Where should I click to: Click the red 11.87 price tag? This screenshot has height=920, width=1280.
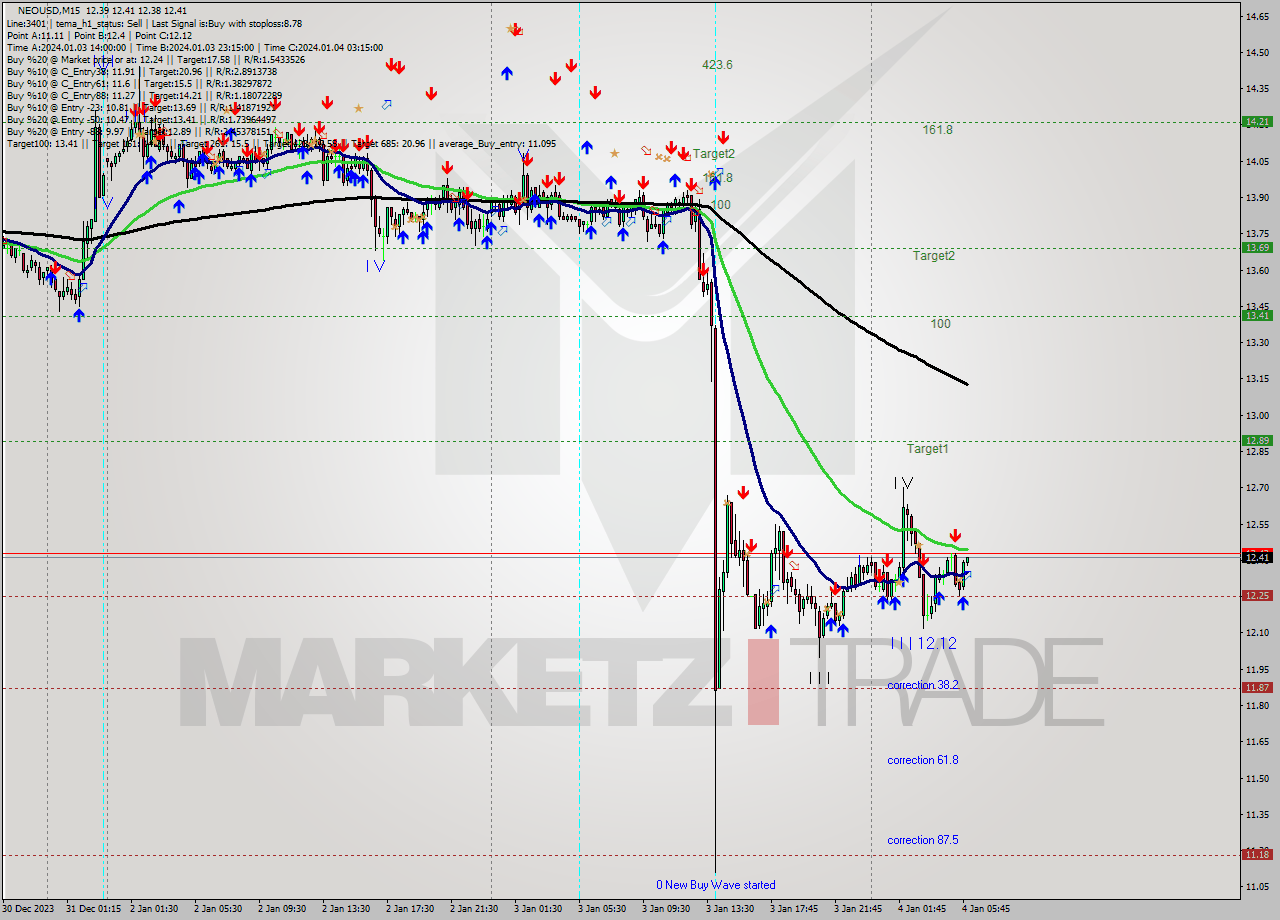pyautogui.click(x=1256, y=688)
